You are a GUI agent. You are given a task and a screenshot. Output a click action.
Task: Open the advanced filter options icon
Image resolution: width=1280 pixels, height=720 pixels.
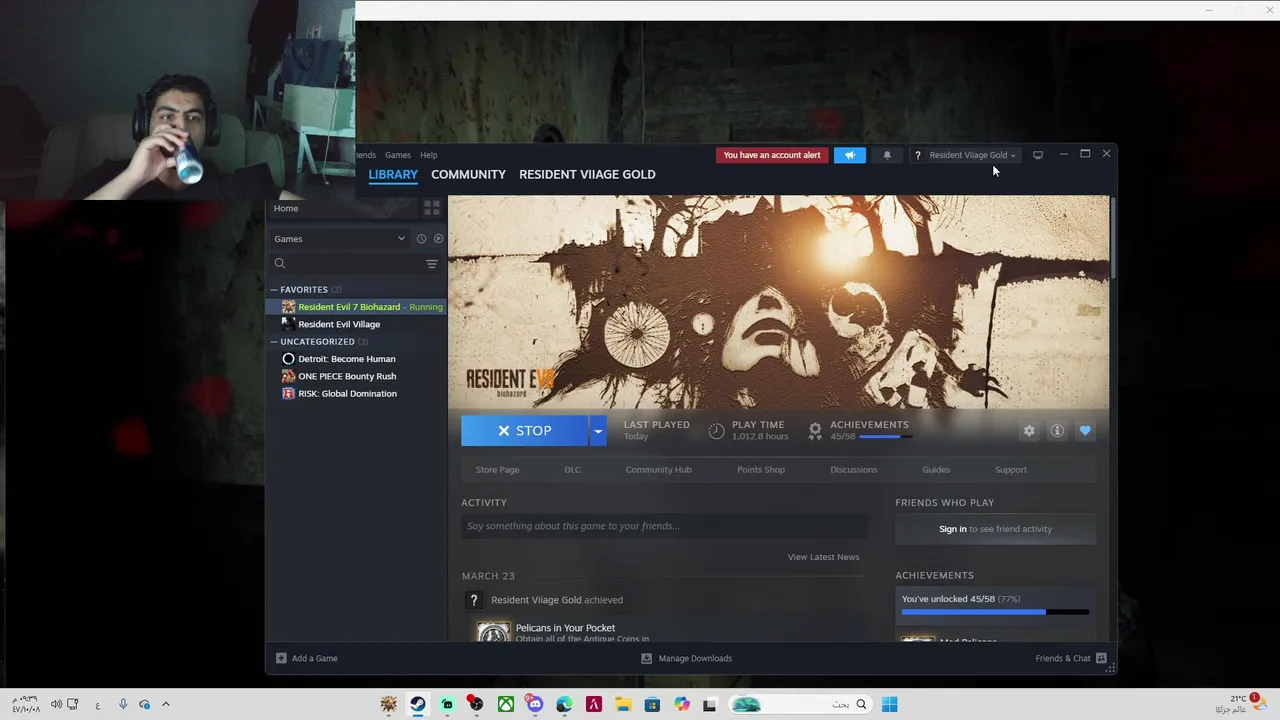(x=432, y=264)
